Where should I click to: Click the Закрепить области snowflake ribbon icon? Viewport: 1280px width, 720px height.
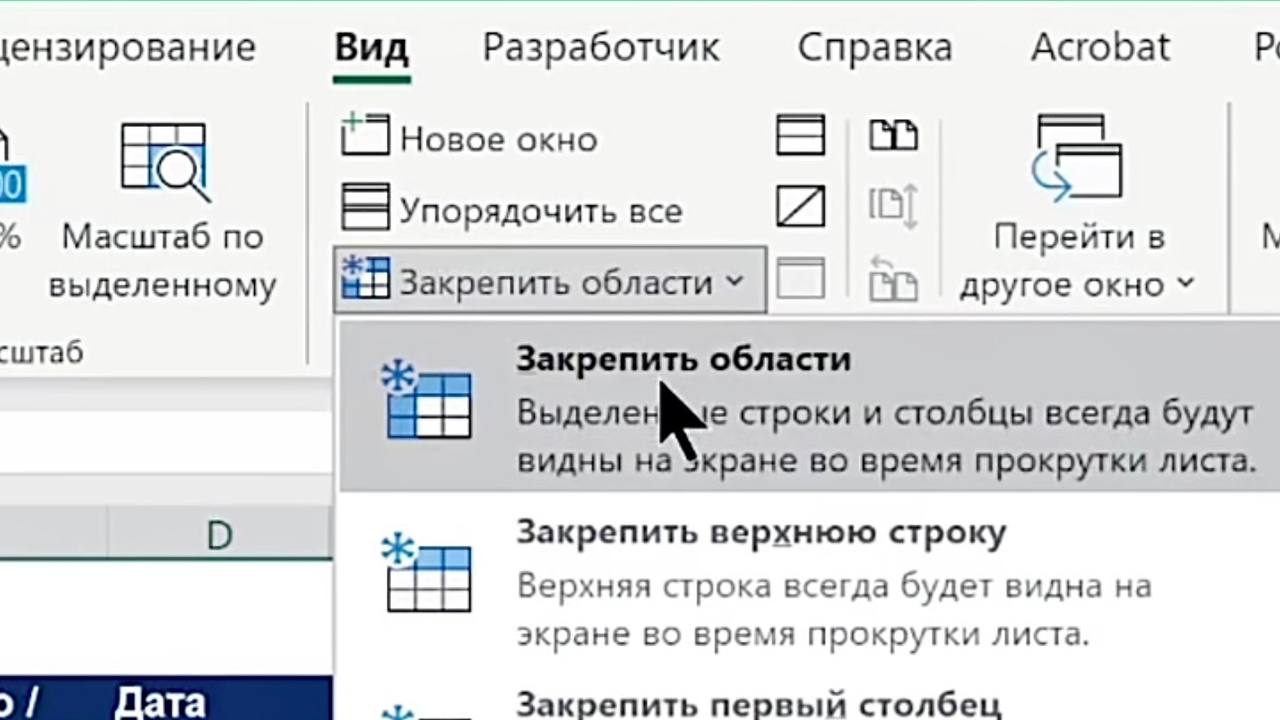(365, 278)
